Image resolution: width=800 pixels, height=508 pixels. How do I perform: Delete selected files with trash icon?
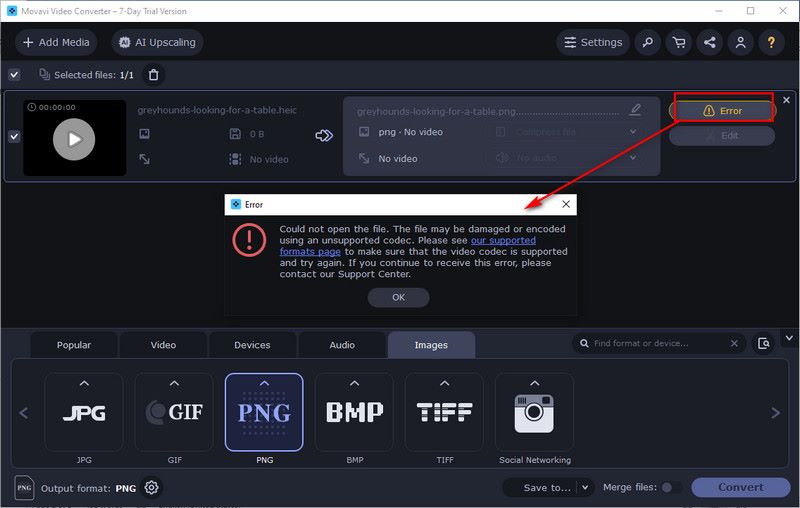click(153, 75)
